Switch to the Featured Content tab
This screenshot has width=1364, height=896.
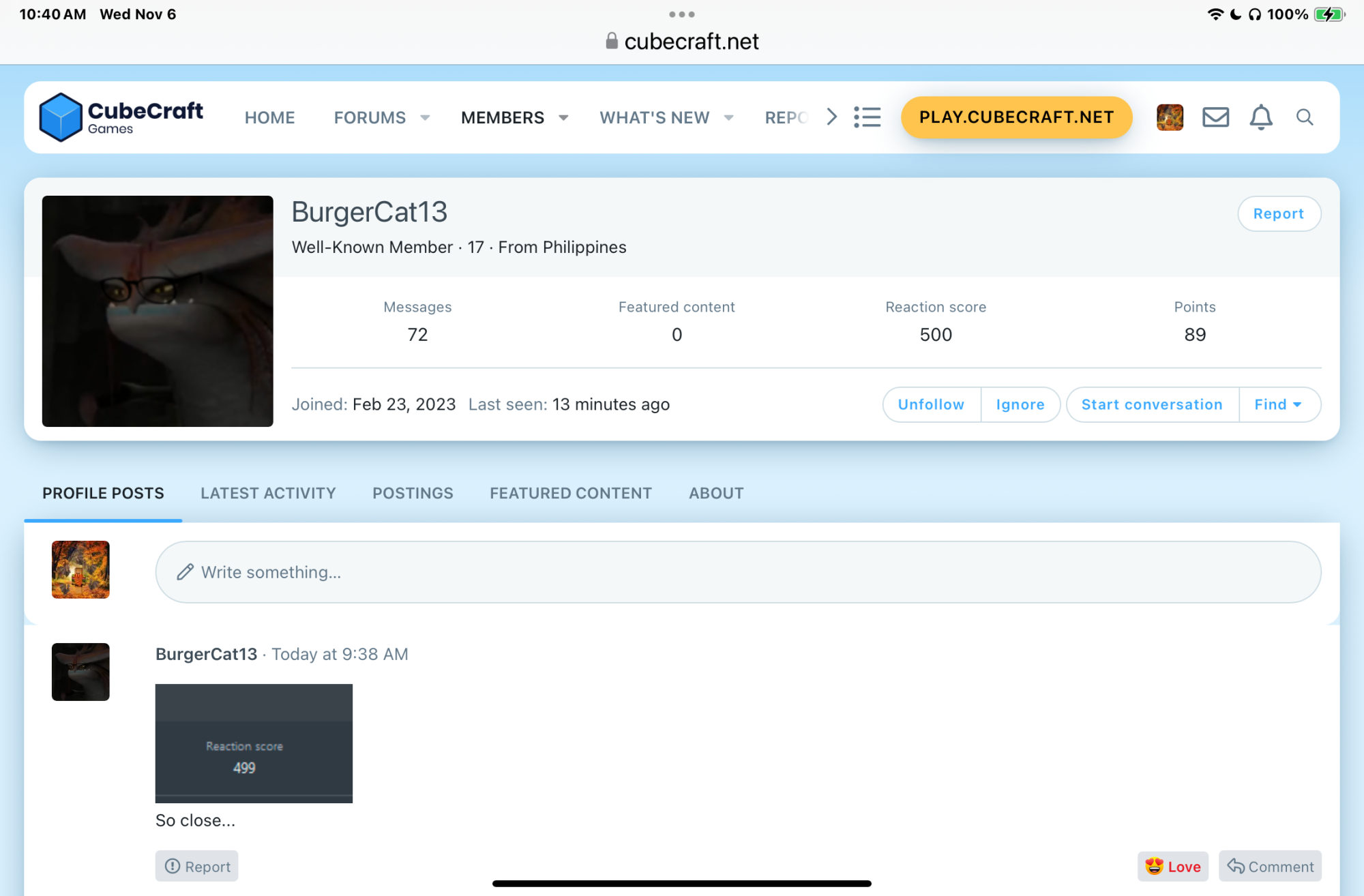pos(571,493)
